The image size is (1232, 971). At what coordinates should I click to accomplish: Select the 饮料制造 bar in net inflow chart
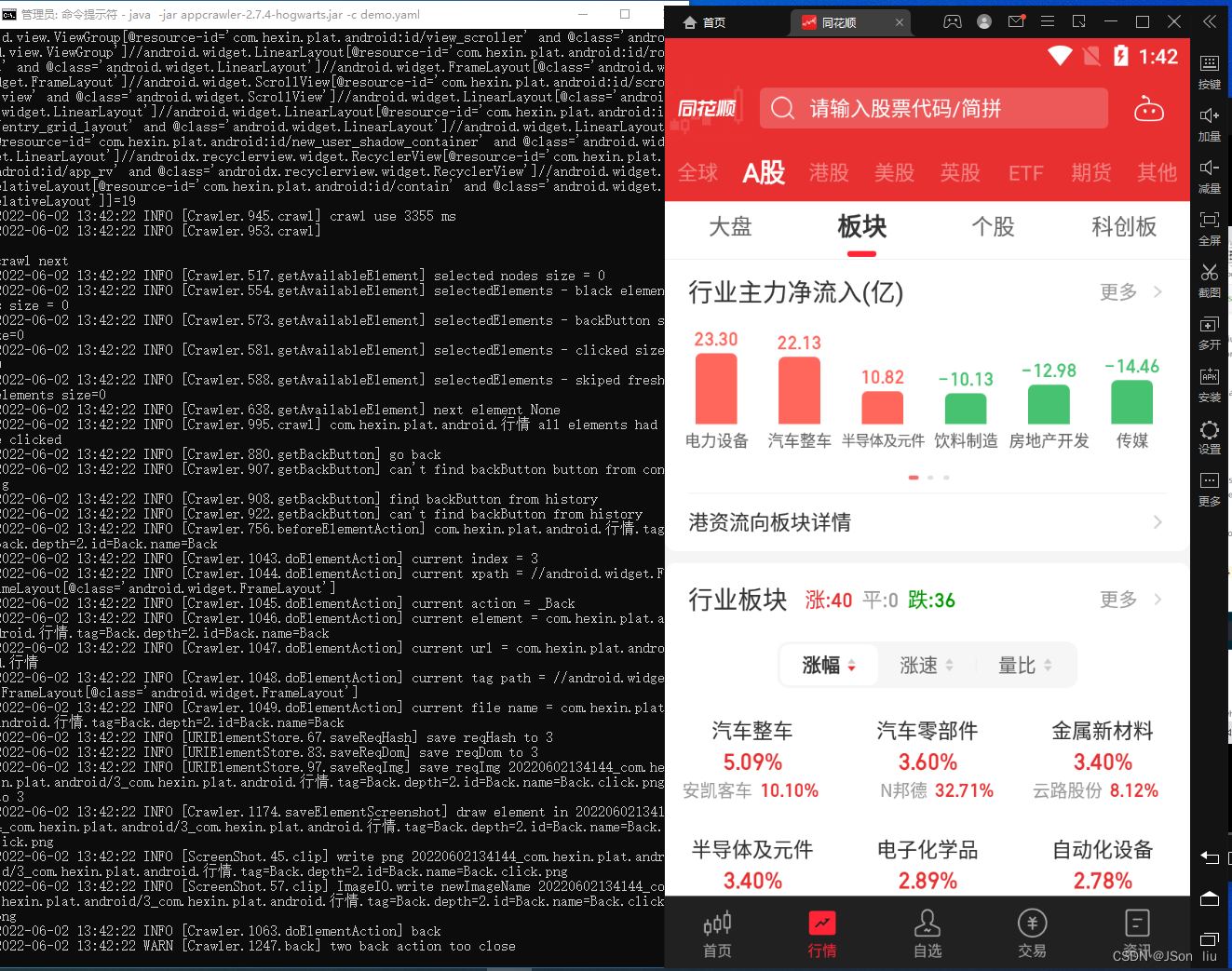point(966,411)
